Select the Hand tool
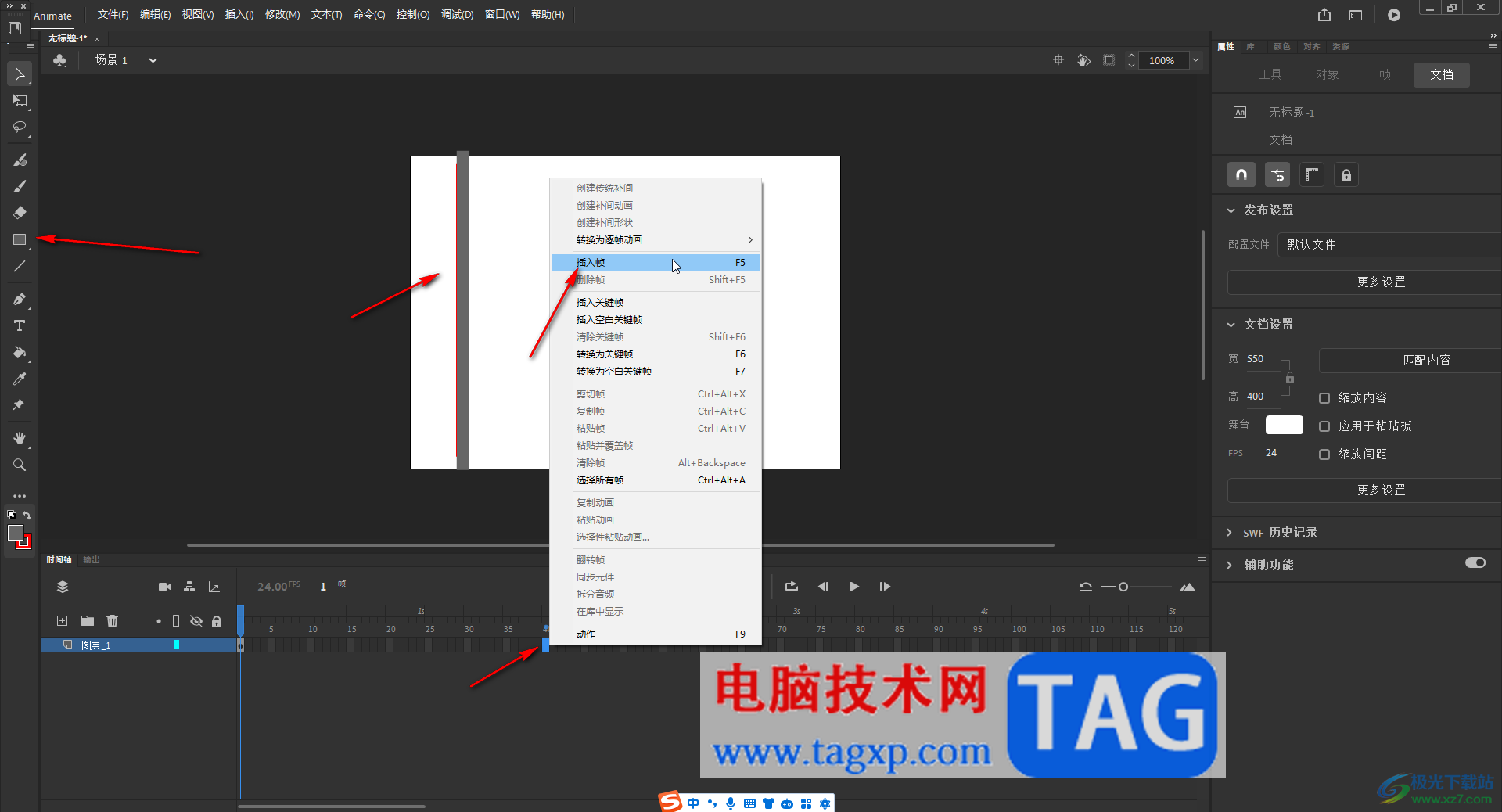Screen dimensions: 1502x812 tap(20, 438)
